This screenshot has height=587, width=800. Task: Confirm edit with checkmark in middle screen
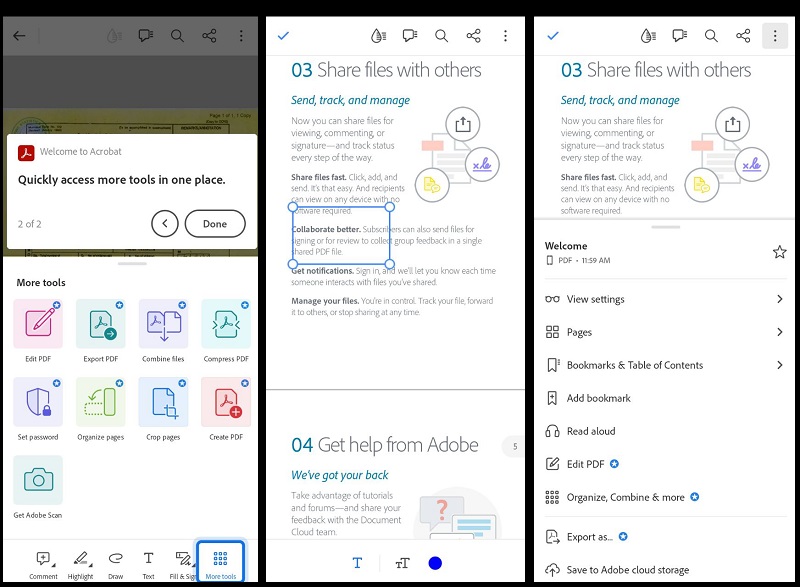pyautogui.click(x=283, y=36)
